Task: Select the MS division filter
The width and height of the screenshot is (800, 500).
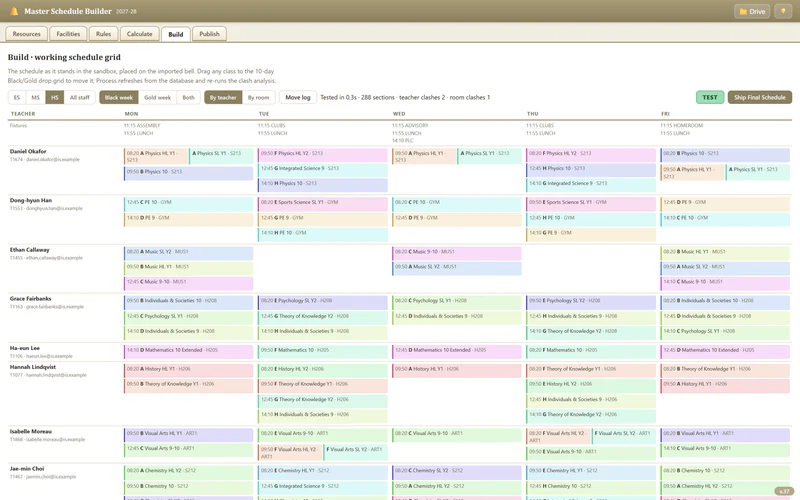Action: (36, 97)
